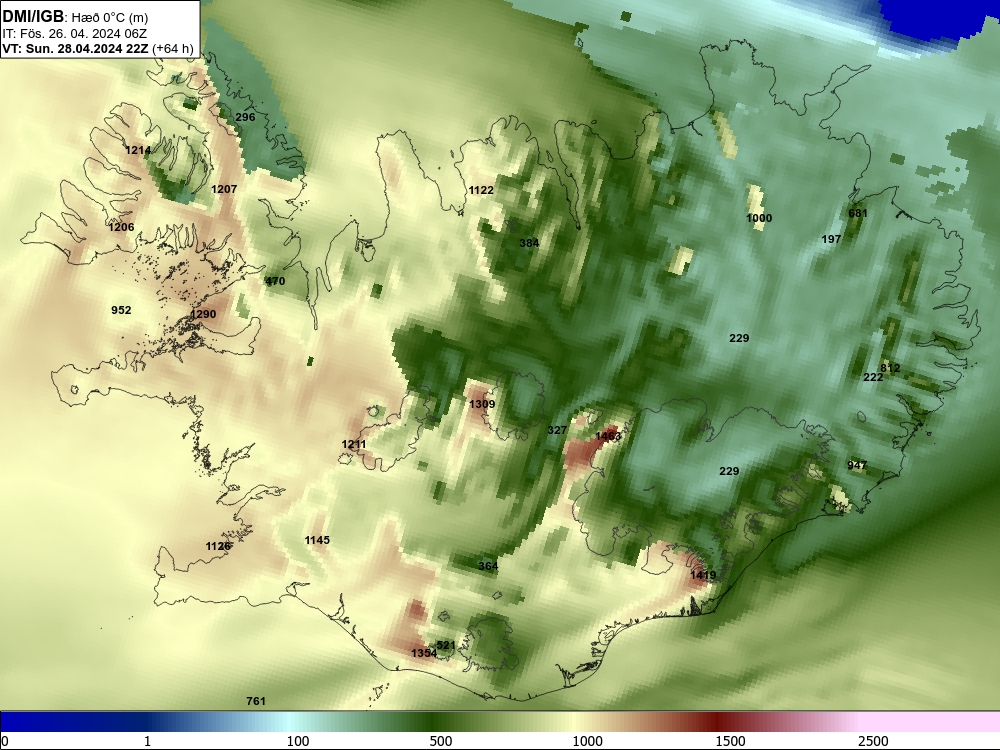The image size is (1000, 750).
Task: Click the DMI/IGB Hæð 0°C title text
Action: (75, 17)
